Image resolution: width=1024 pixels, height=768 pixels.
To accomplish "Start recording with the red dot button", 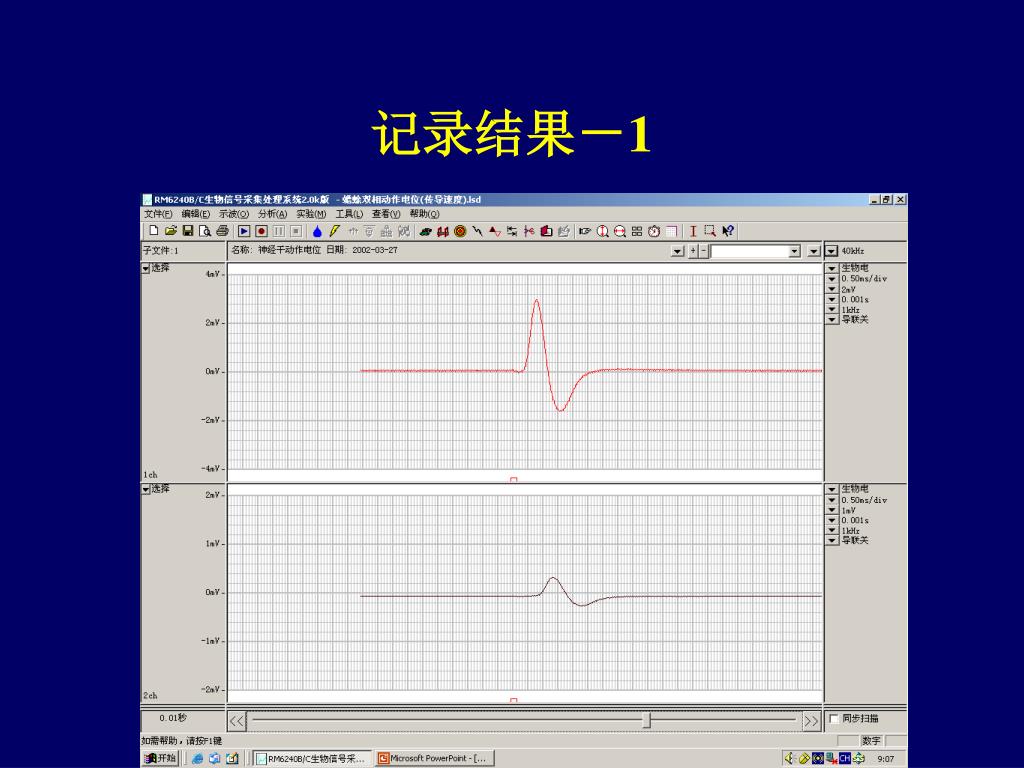I will 261,231.
